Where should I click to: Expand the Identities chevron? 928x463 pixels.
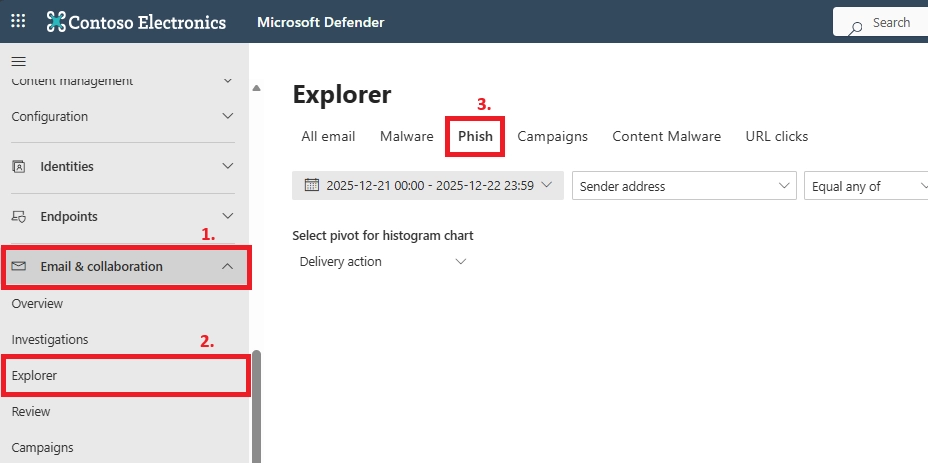coord(228,166)
